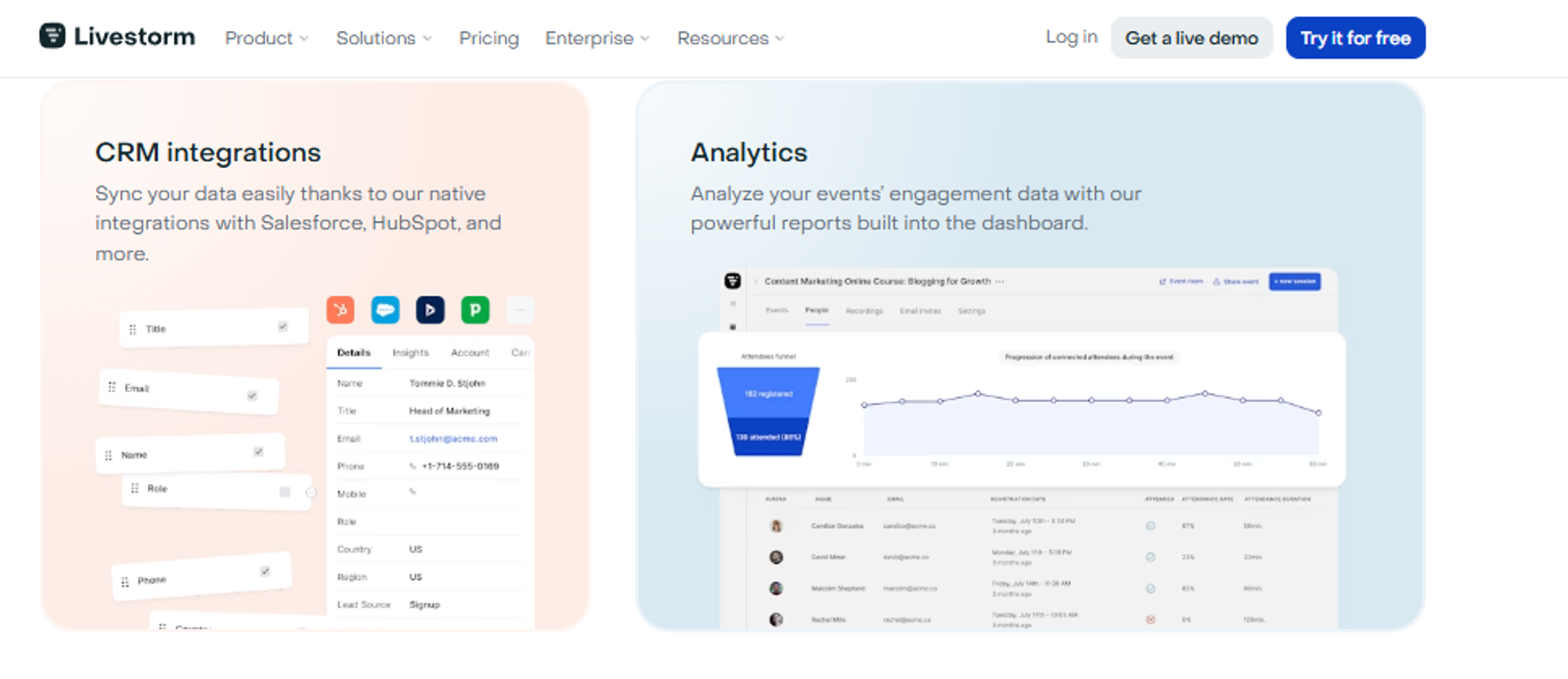The width and height of the screenshot is (1568, 679).
Task: Uncheck the Name field checkbox
Action: [258, 451]
